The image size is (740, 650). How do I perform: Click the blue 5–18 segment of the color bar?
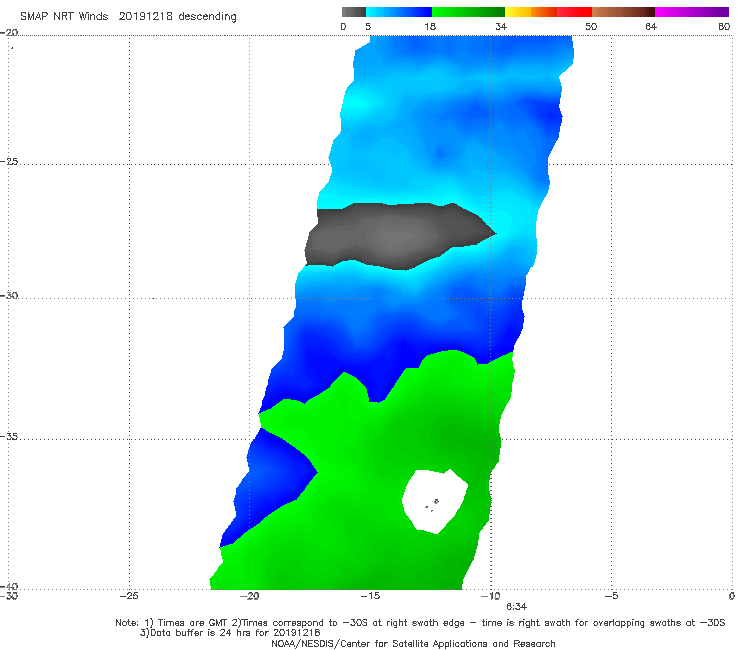[x=399, y=12]
